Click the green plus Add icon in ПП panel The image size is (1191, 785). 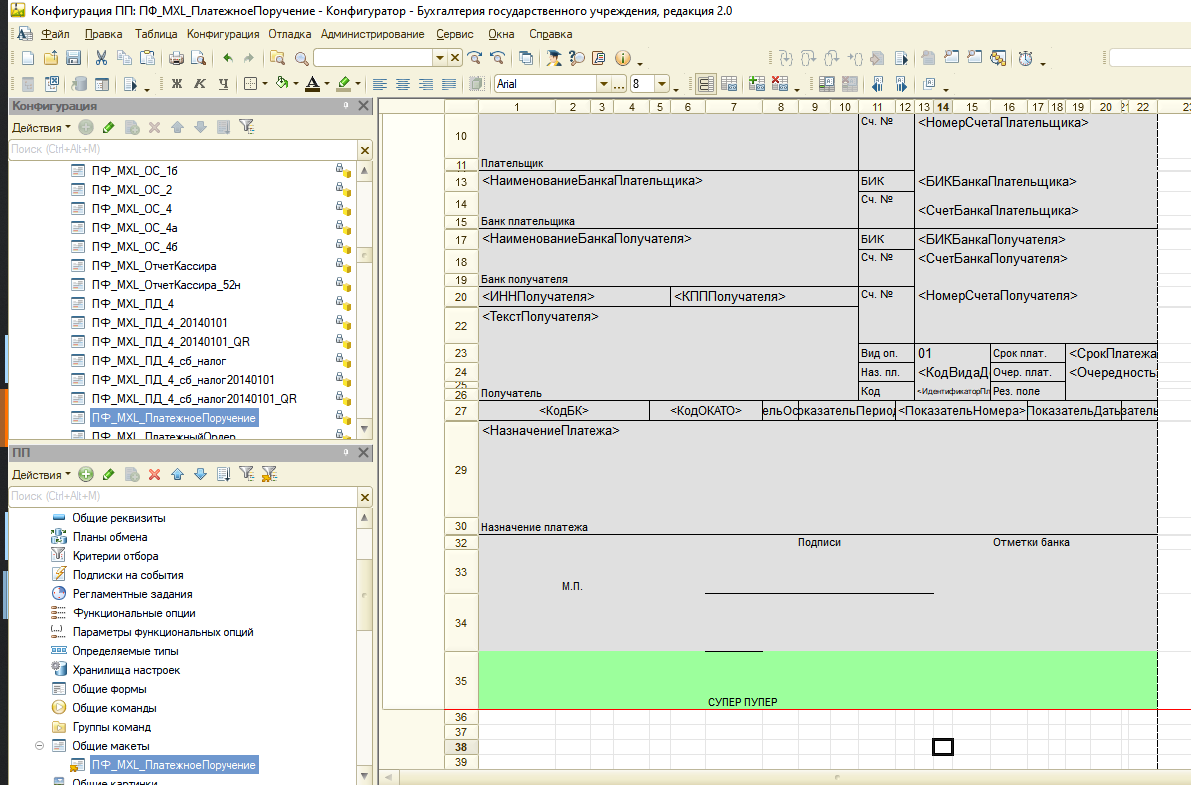tap(86, 474)
